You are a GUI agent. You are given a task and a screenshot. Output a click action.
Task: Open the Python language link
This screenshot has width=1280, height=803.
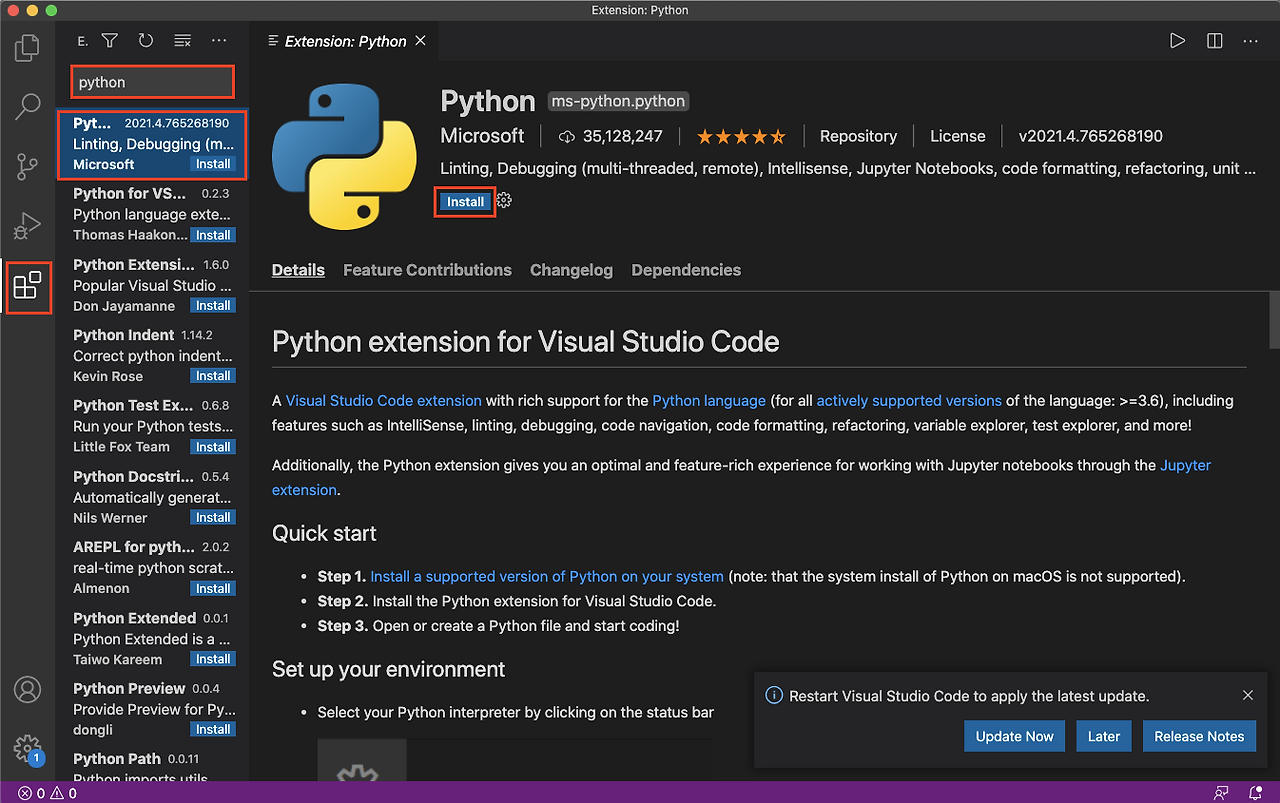coord(709,400)
